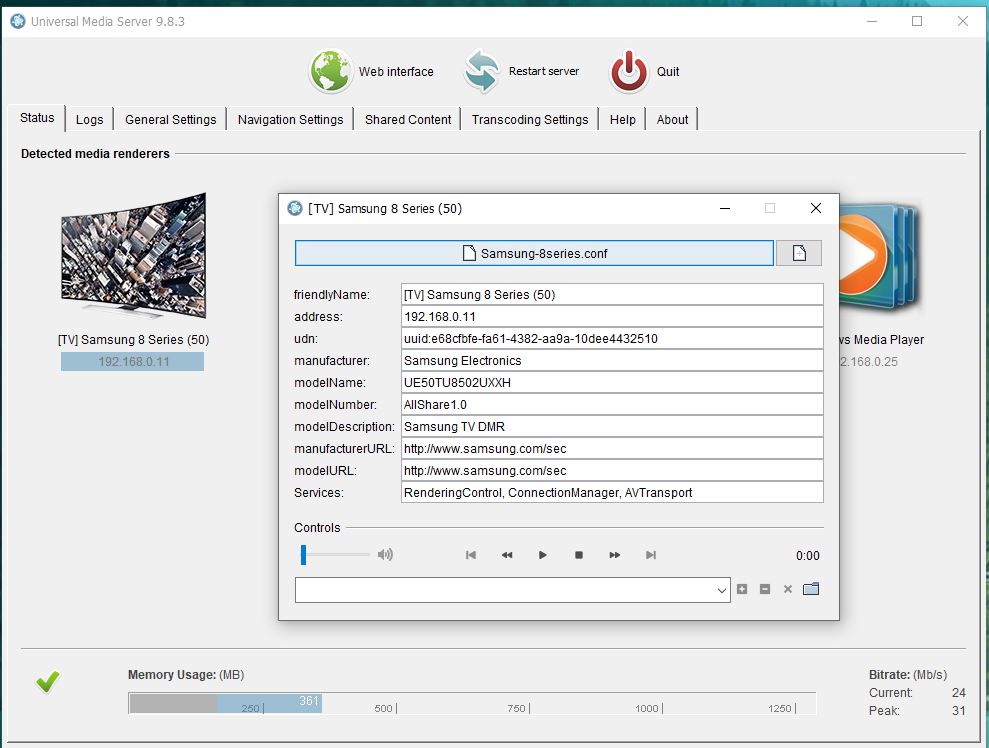Open the Web interface
This screenshot has height=748, width=989.
pos(331,71)
